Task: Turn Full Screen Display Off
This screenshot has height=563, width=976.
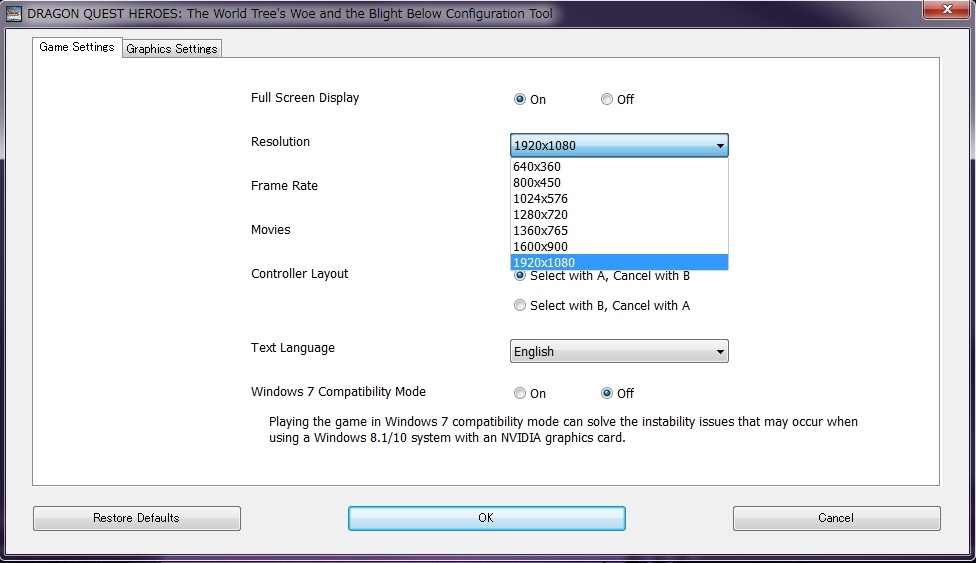Action: point(607,99)
